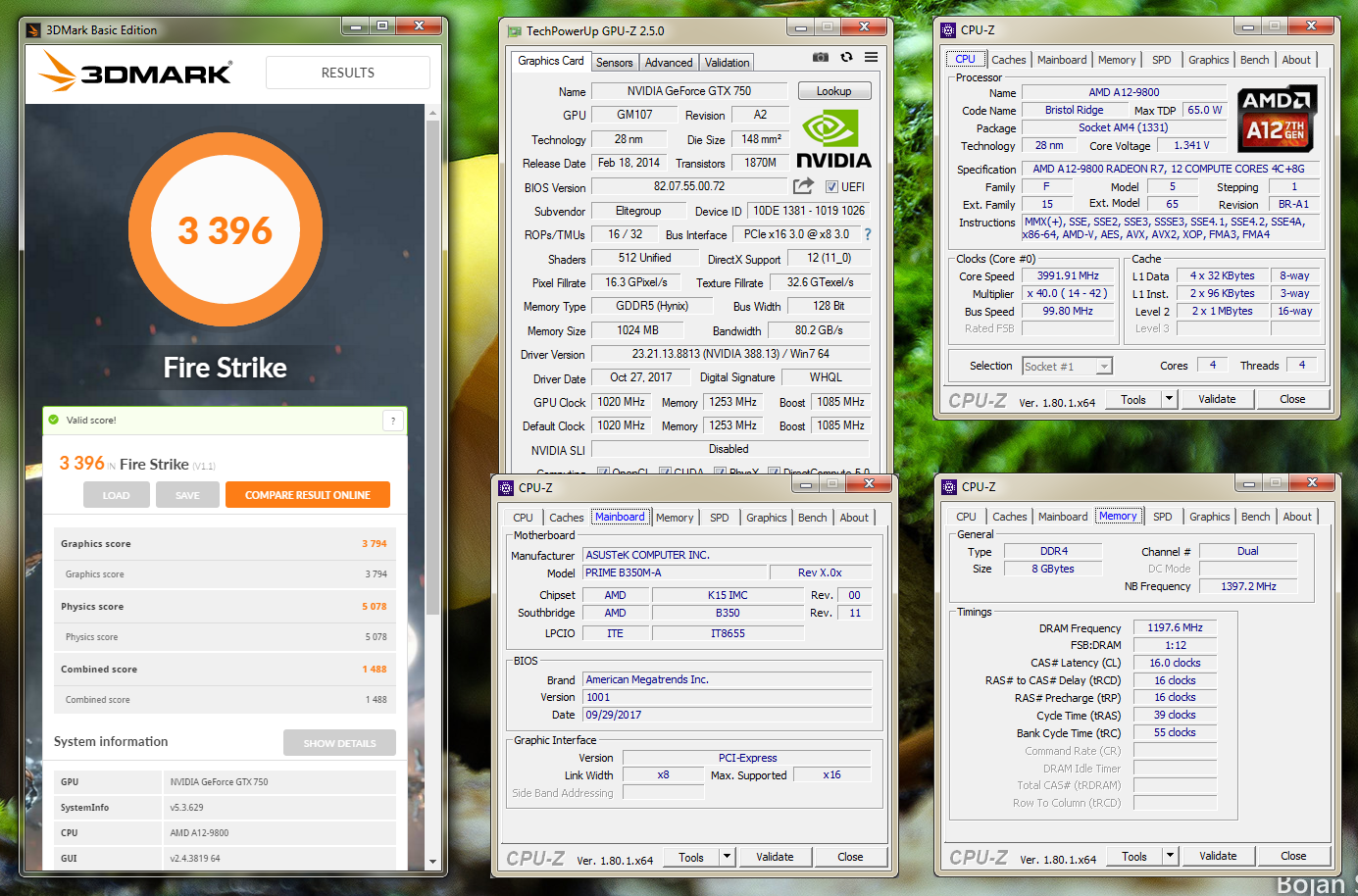Viewport: 1358px width, 896px height.
Task: Open SPD tab in the CPU tab CPU-Z window
Action: coord(1161,60)
